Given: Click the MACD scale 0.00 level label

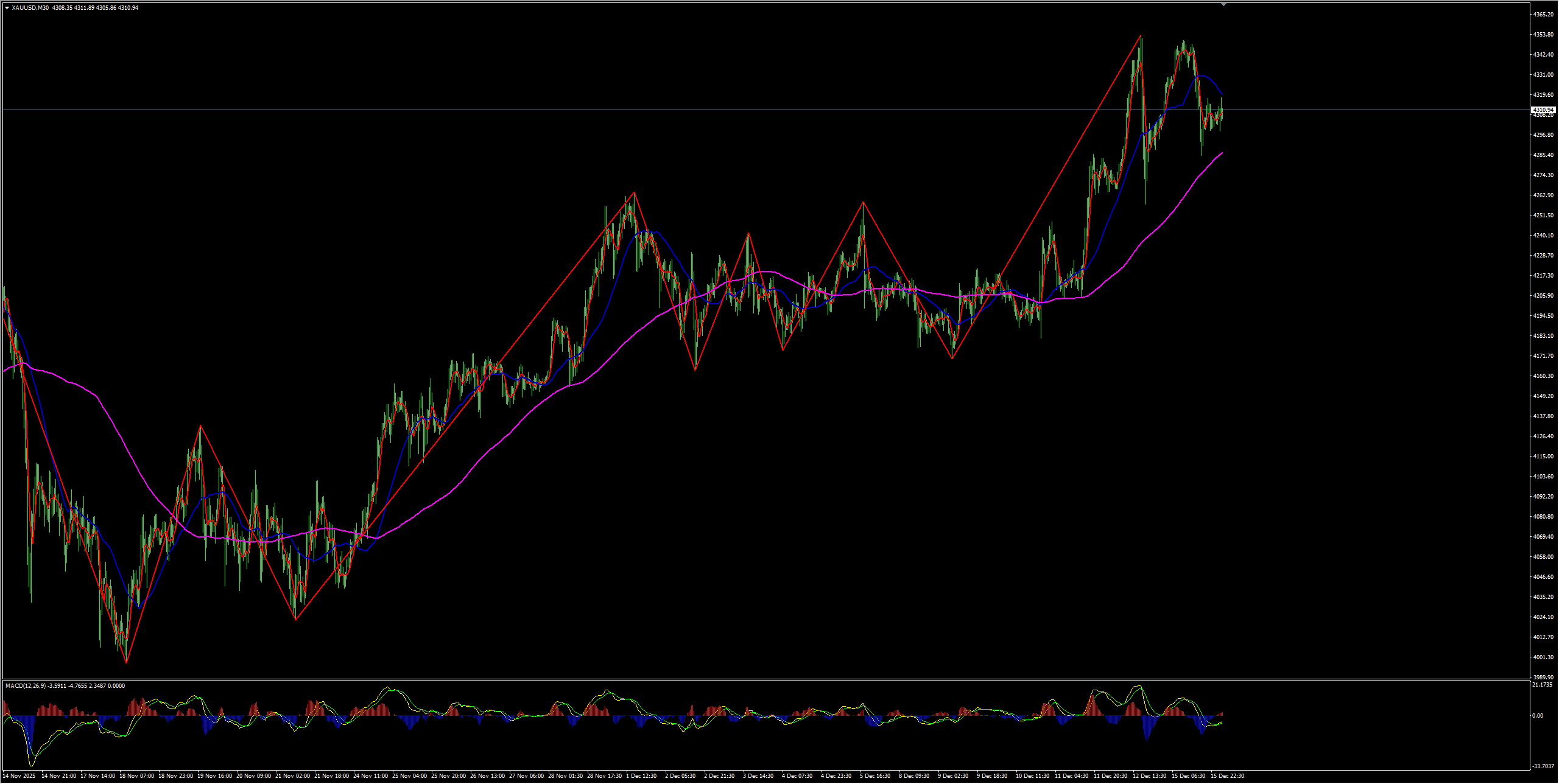Looking at the screenshot, I should click(1538, 715).
